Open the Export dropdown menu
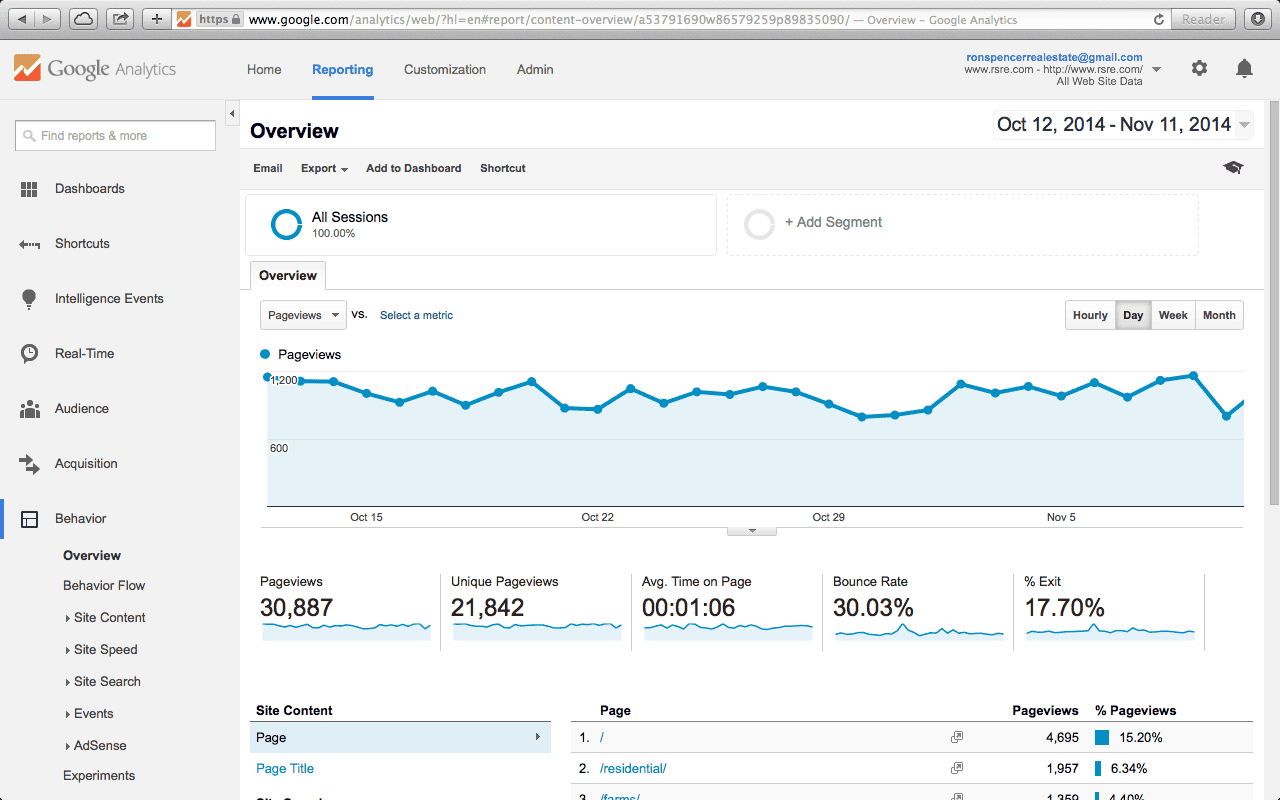The height and width of the screenshot is (800, 1280). click(x=324, y=168)
